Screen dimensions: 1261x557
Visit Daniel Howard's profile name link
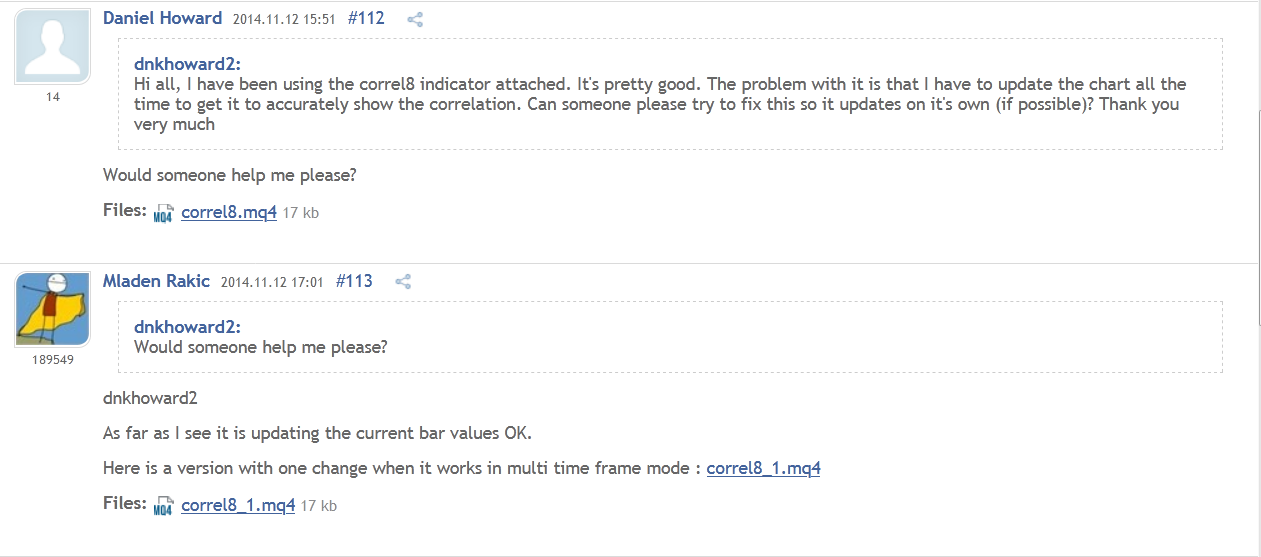click(x=162, y=18)
